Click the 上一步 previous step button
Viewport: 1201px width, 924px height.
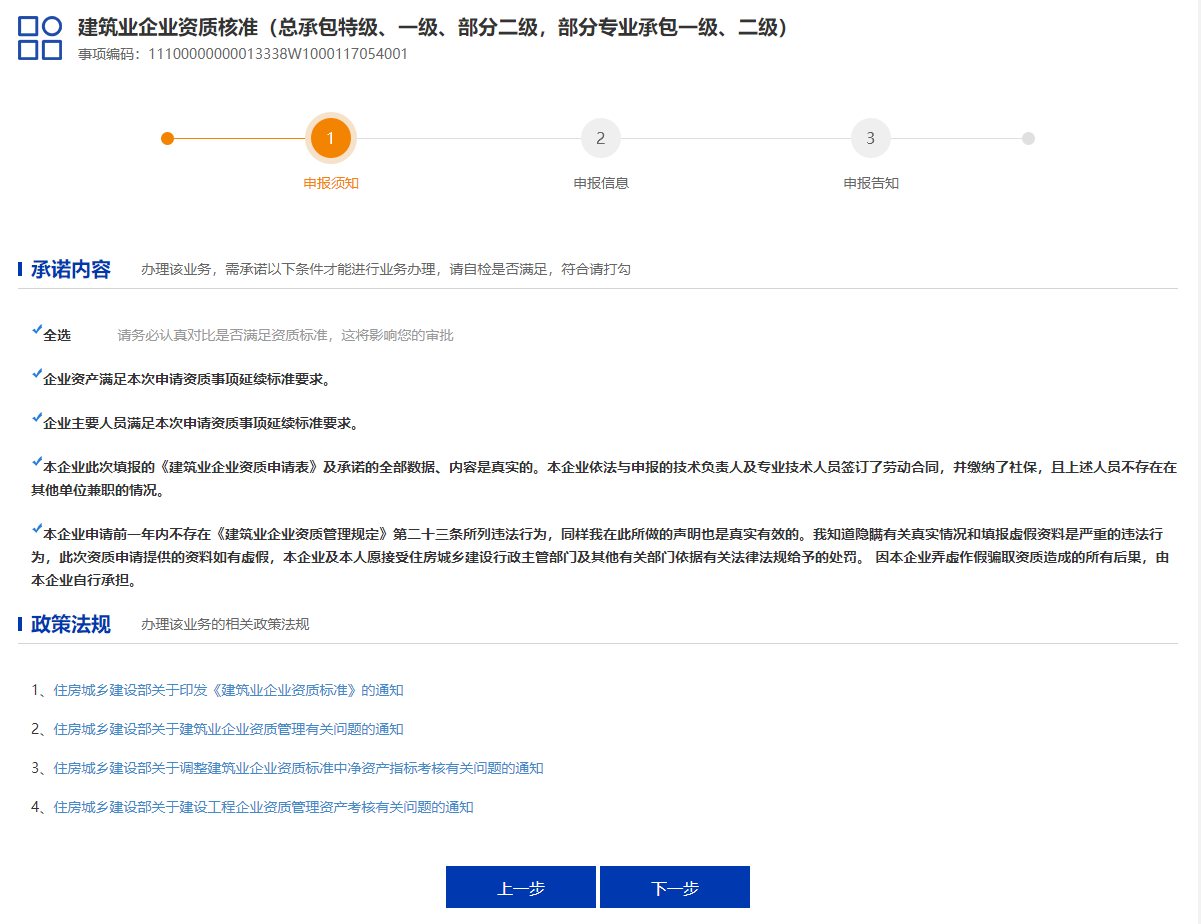click(521, 887)
